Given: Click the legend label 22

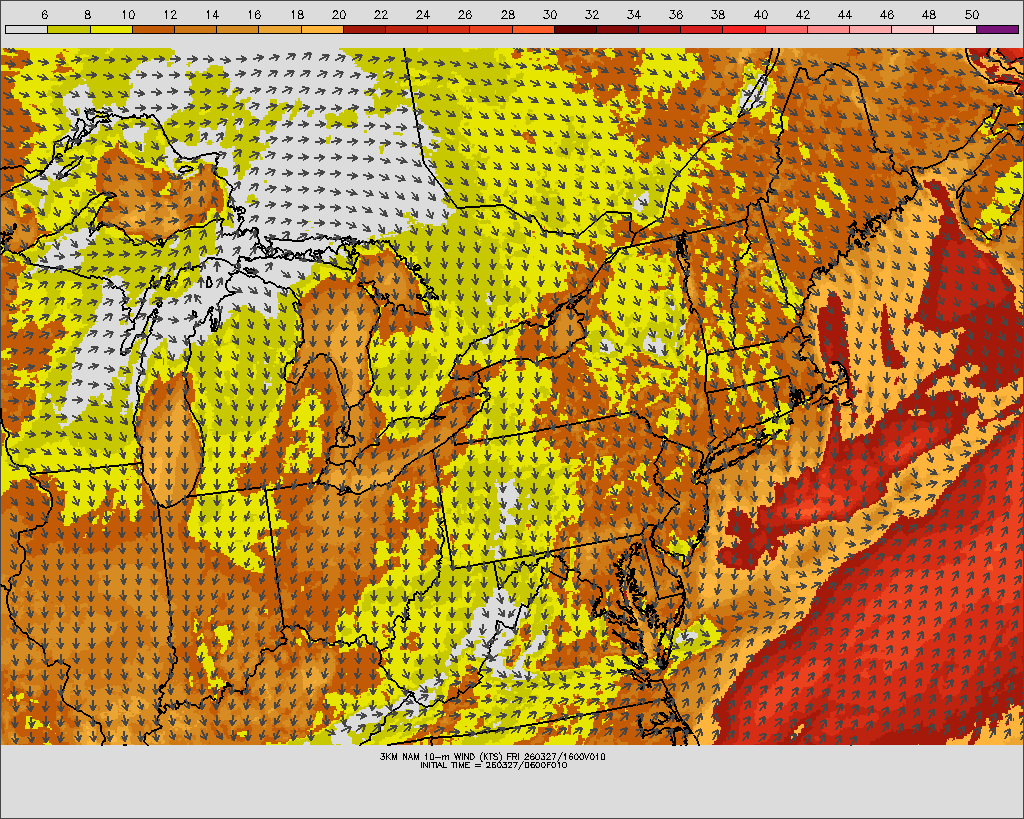Looking at the screenshot, I should click(x=381, y=14).
